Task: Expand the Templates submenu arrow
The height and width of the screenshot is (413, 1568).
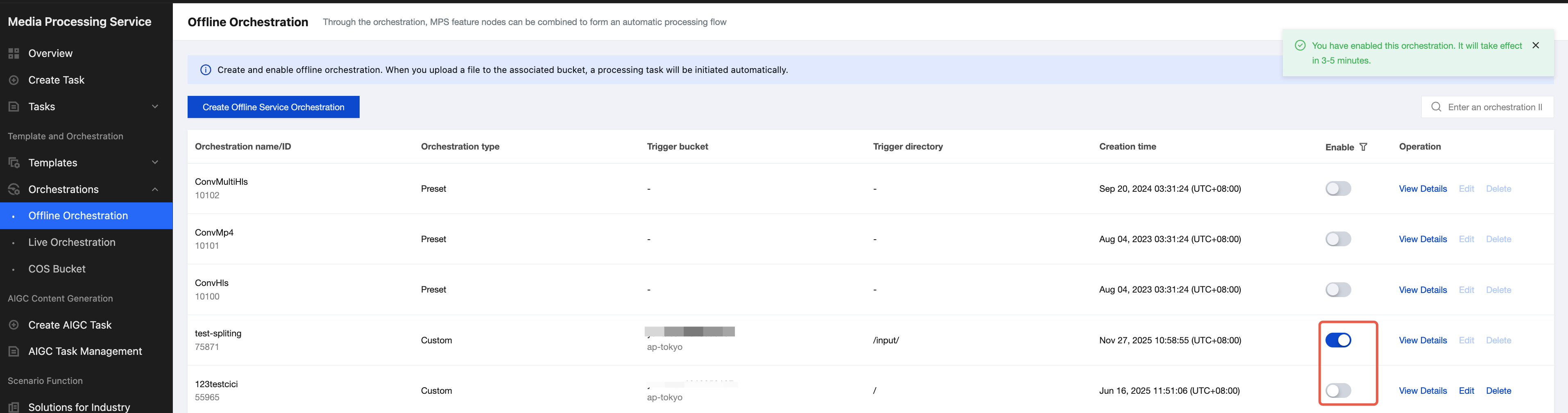Action: [154, 163]
